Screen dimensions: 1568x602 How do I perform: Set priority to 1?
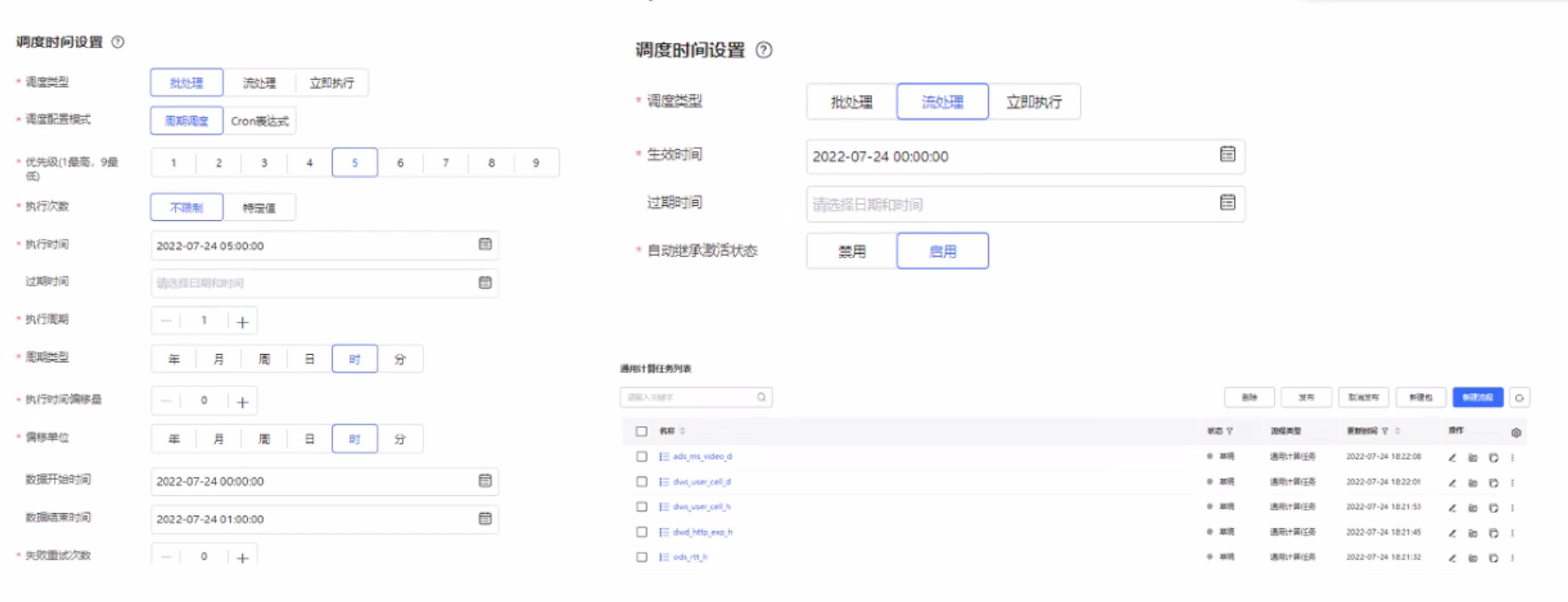(x=174, y=163)
